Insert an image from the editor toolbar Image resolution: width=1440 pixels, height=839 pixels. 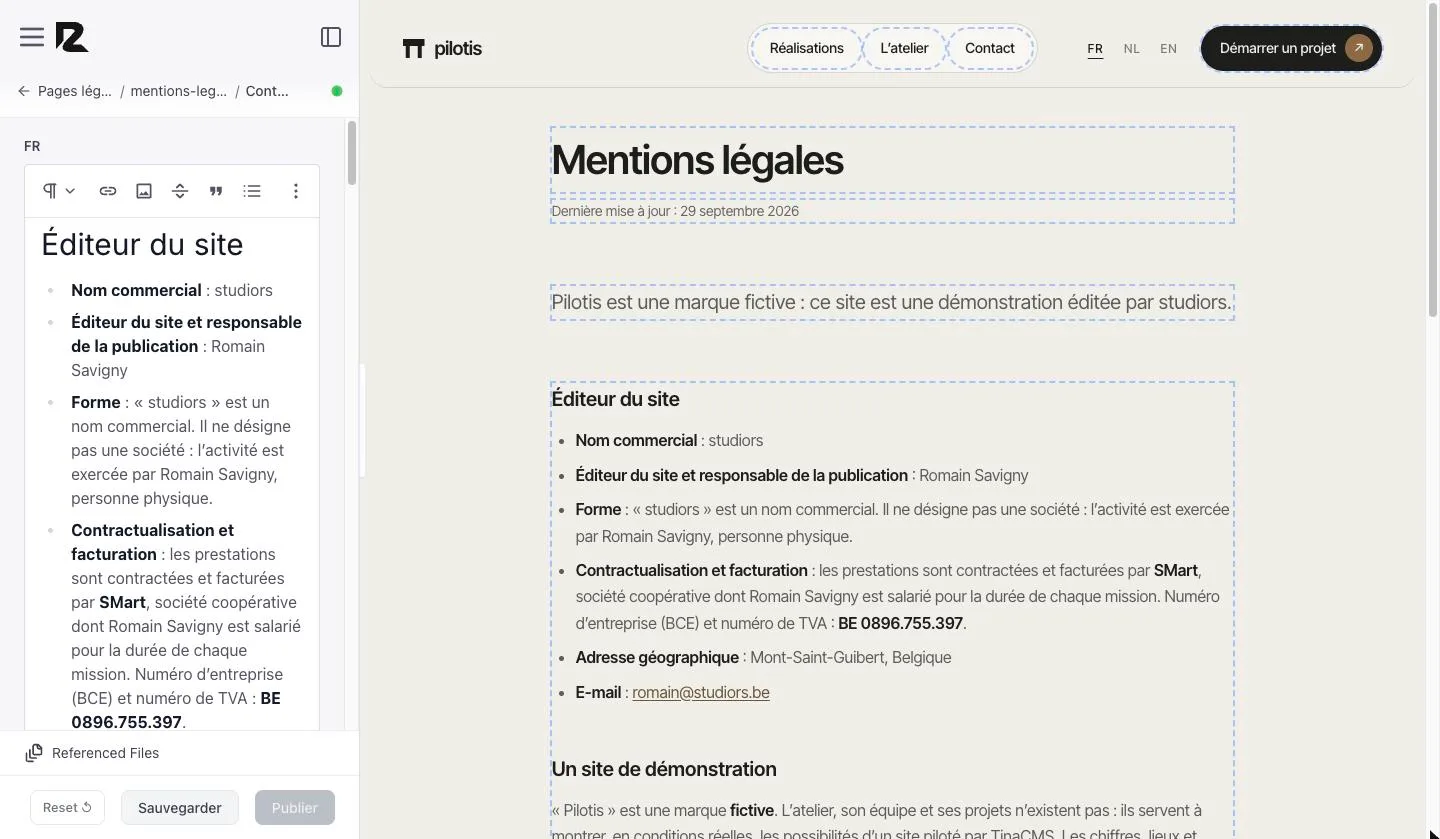point(144,191)
